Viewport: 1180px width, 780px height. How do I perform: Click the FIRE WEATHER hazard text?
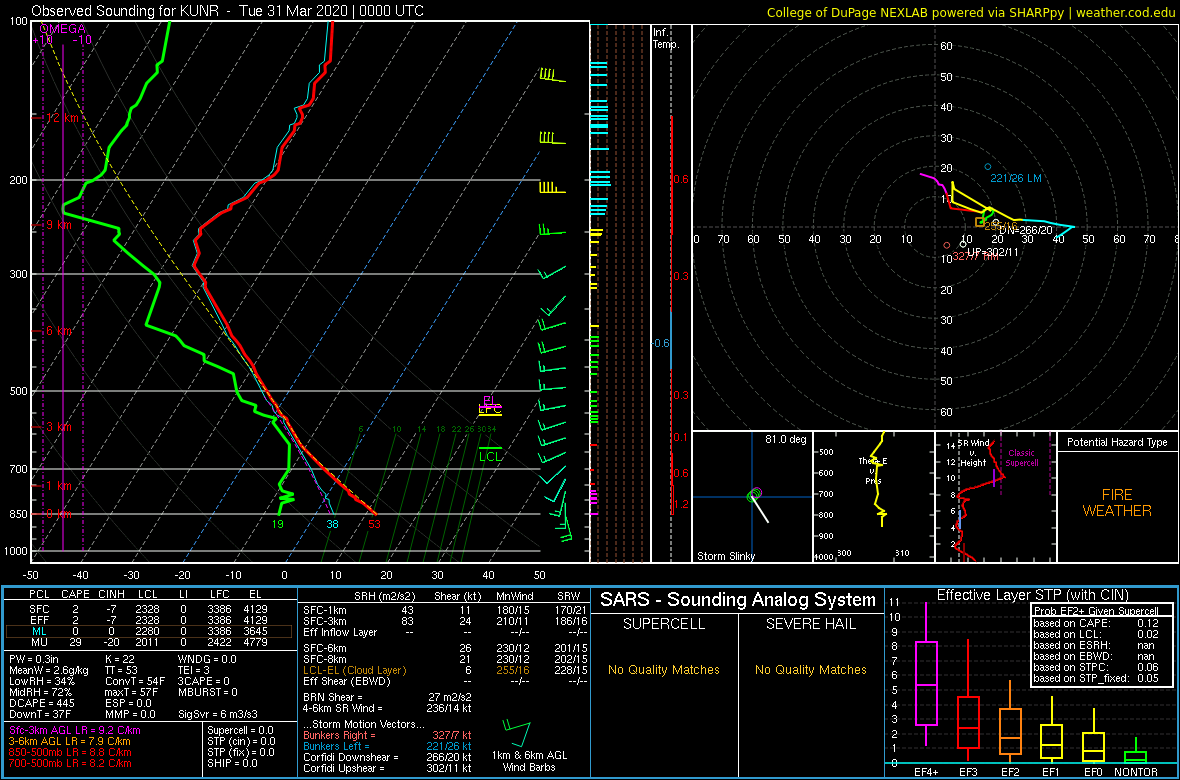[1117, 502]
